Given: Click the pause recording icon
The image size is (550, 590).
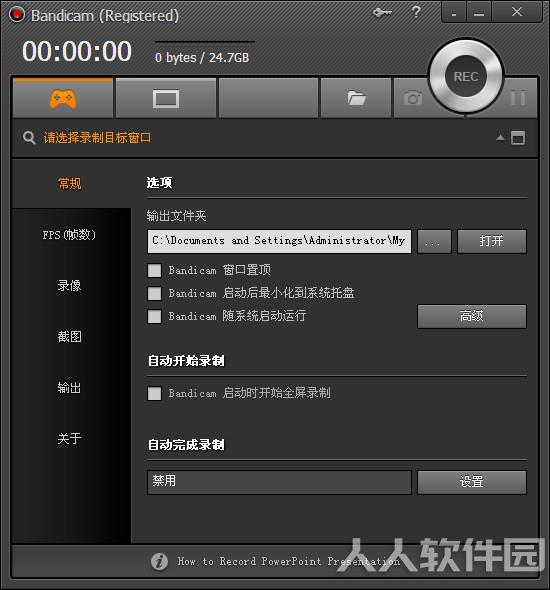Looking at the screenshot, I should pyautogui.click(x=518, y=98).
